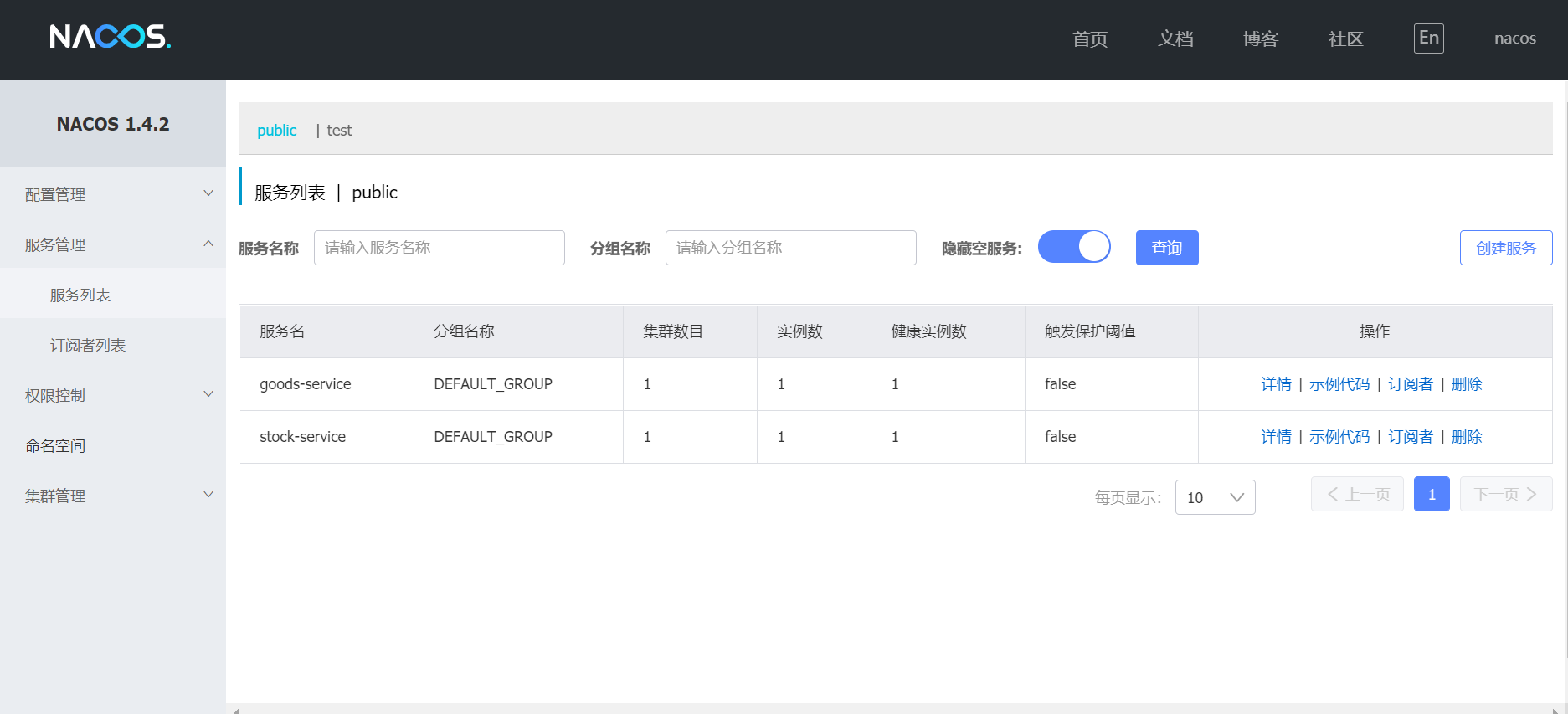Click DEFAULT_GROUP in the stock-service row
The image size is (1568, 714).
click(493, 437)
